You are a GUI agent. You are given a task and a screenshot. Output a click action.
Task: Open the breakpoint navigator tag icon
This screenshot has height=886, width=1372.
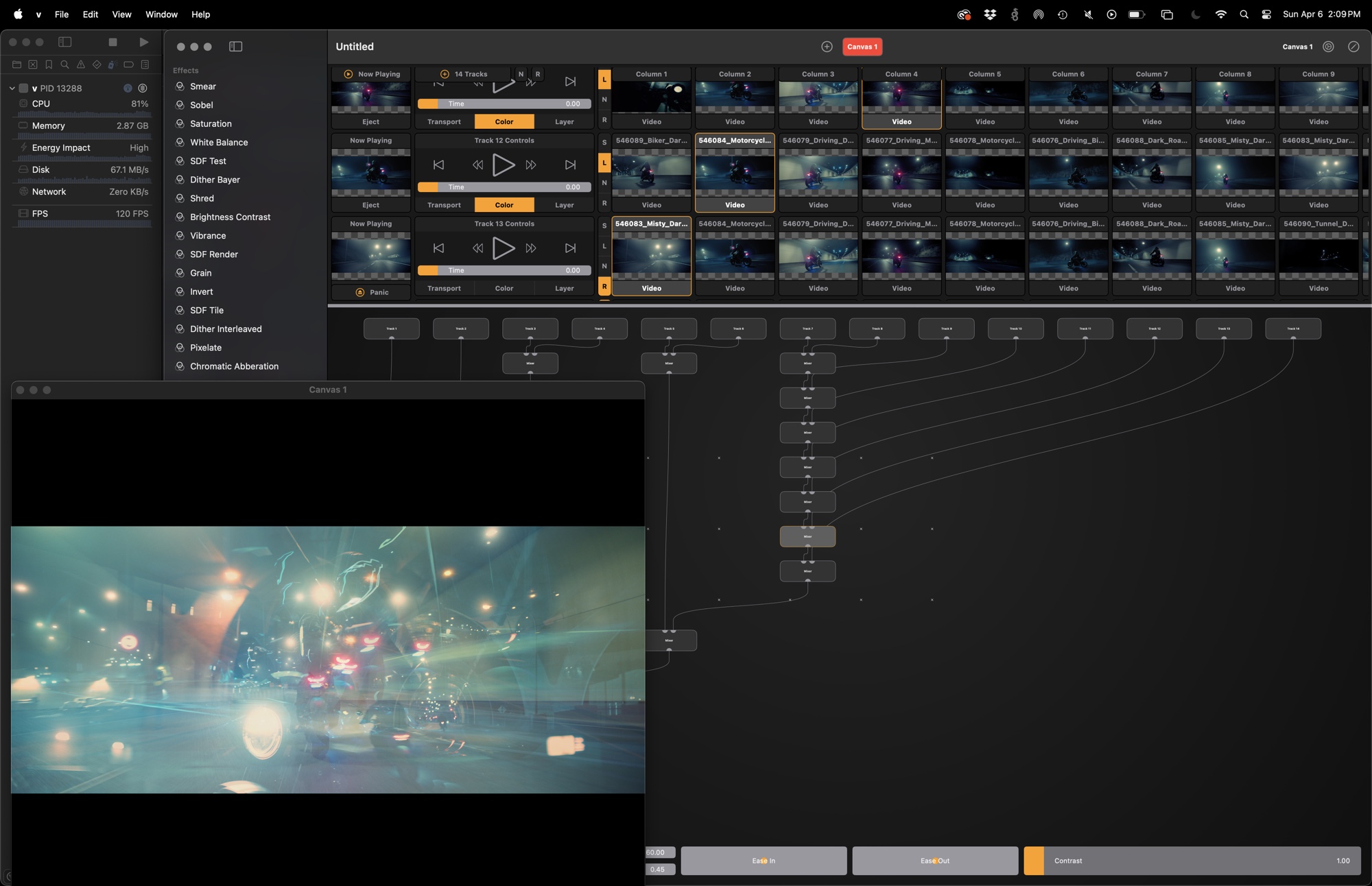(x=128, y=64)
